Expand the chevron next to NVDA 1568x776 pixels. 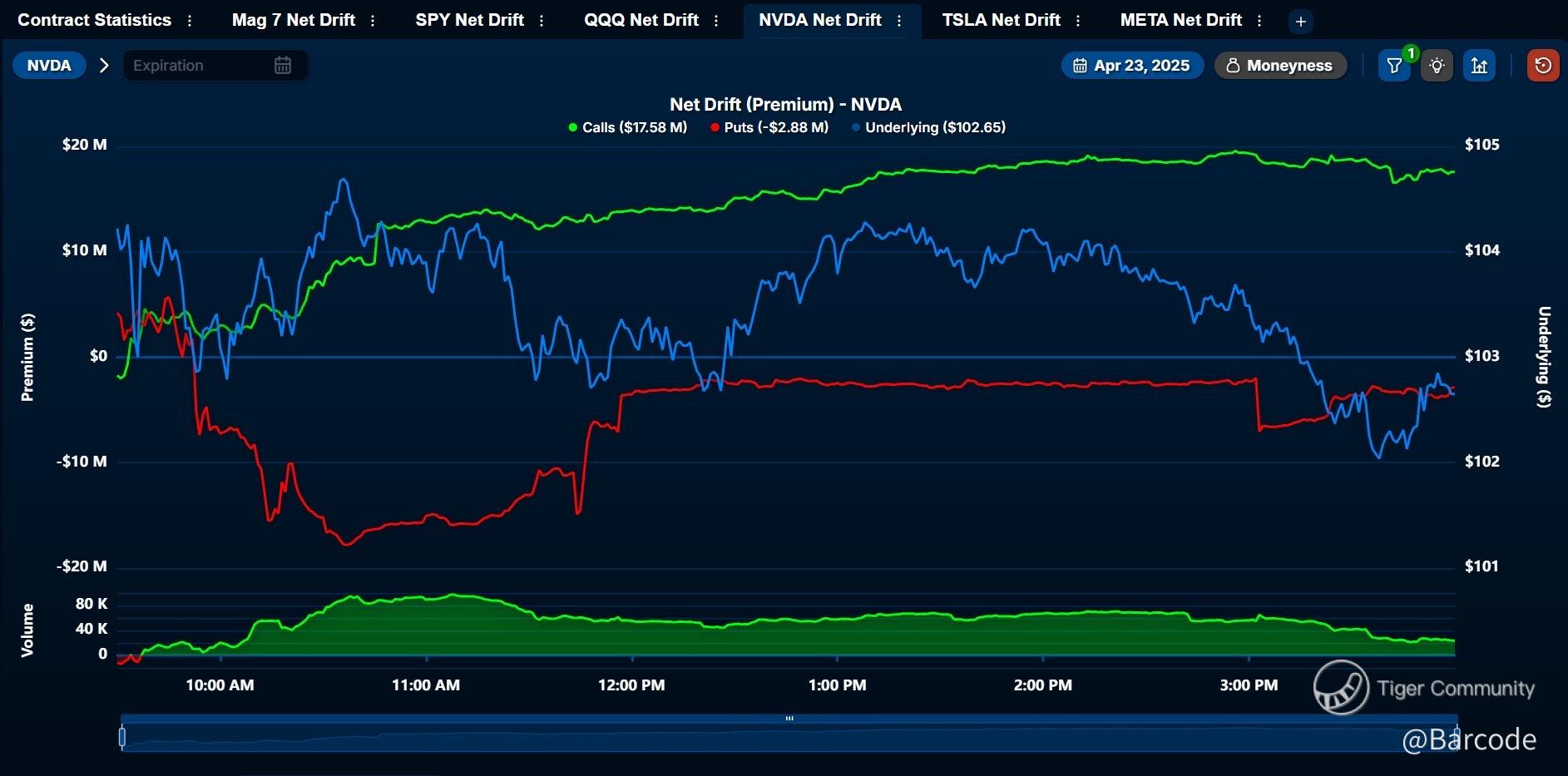(104, 66)
